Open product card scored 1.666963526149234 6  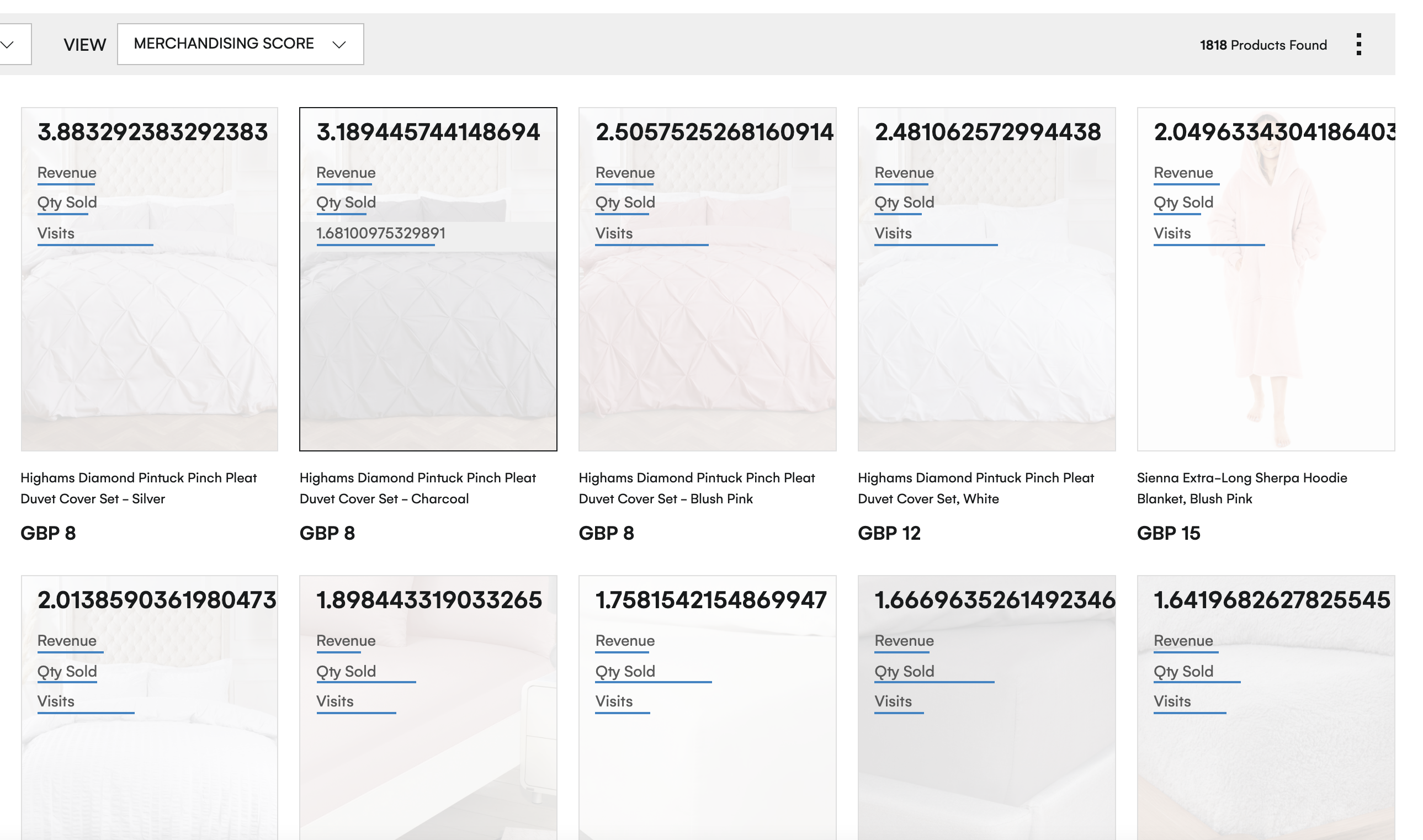pos(986,708)
